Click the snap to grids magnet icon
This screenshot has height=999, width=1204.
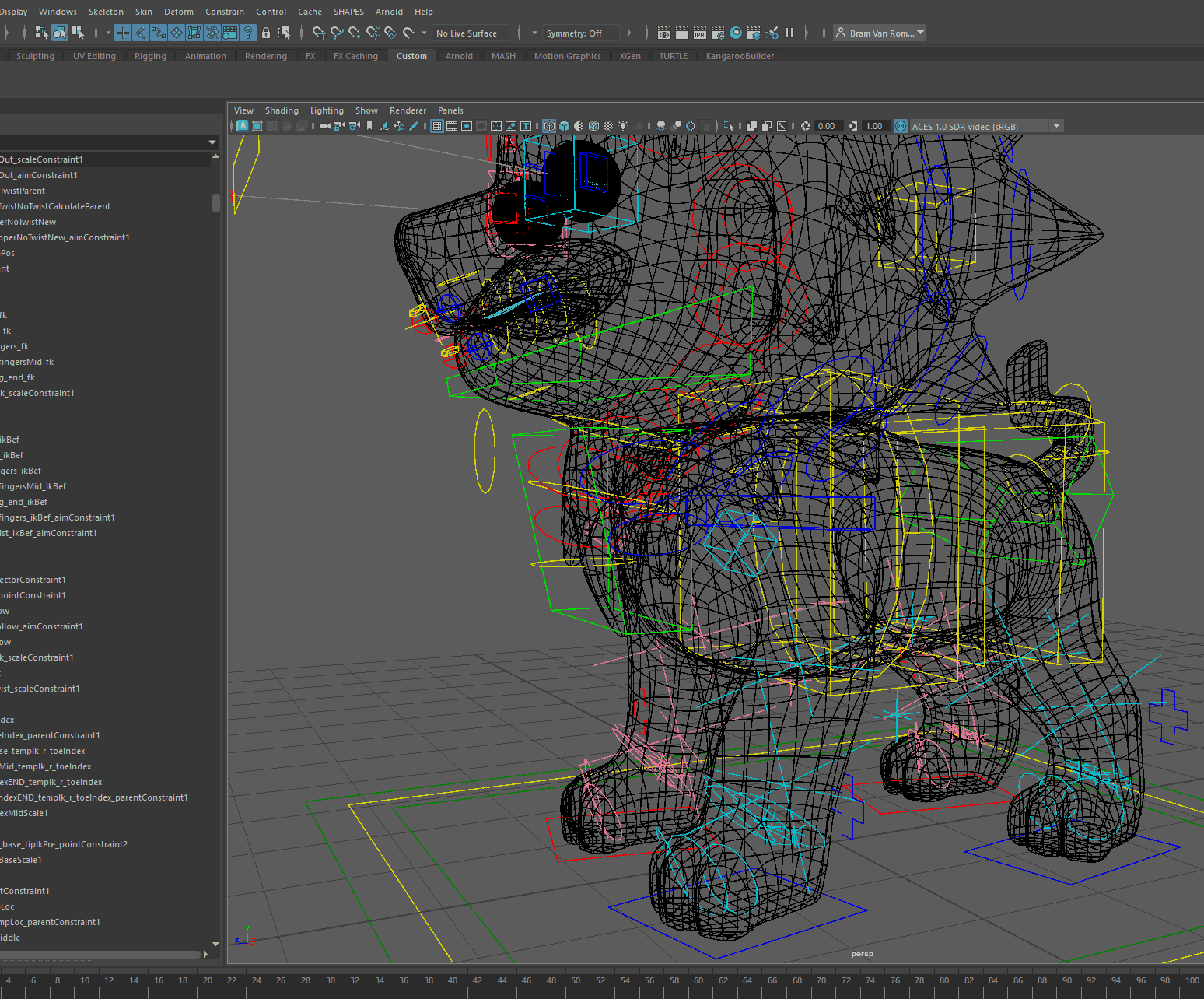318,33
